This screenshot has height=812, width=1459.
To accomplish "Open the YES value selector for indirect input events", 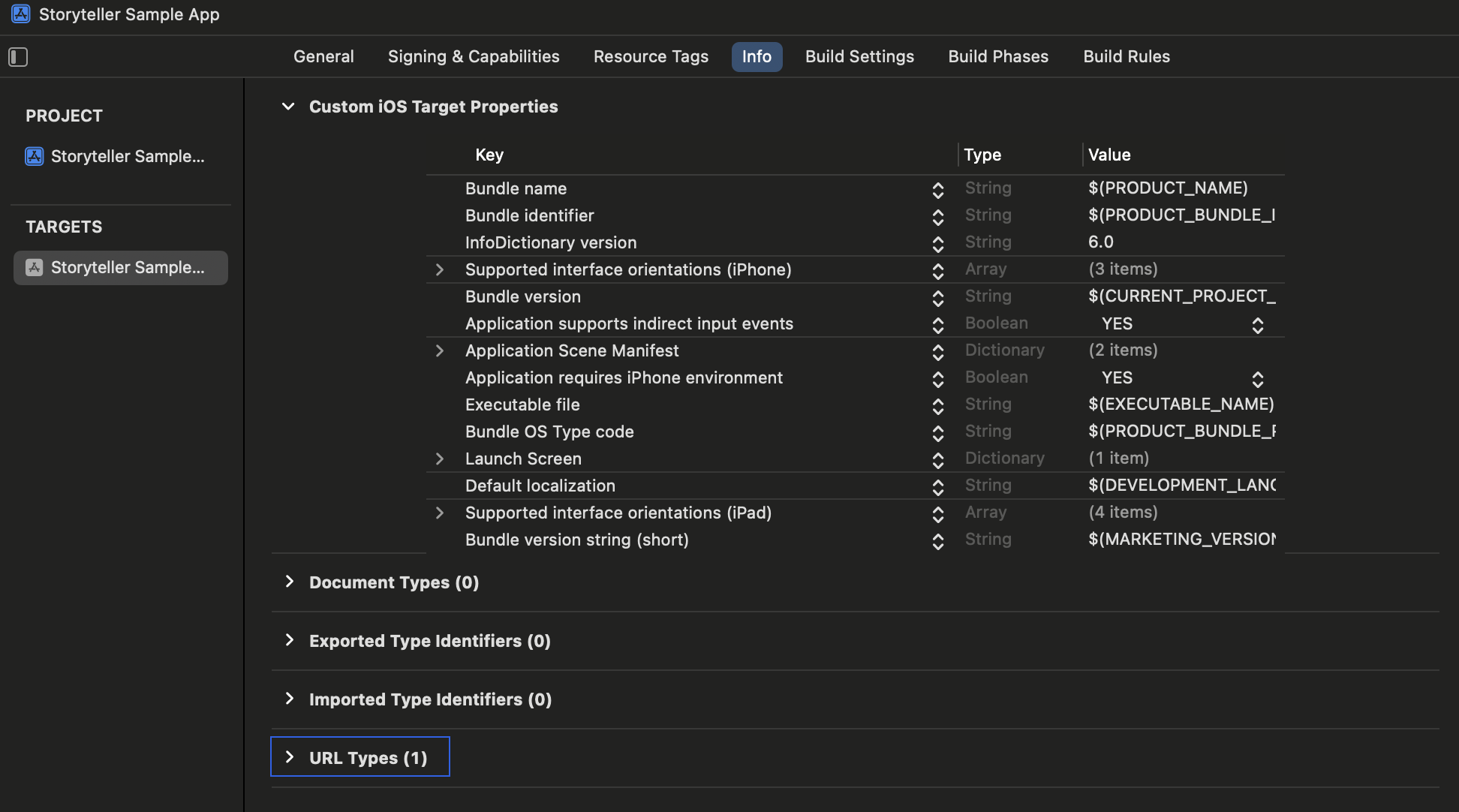I will click(x=1258, y=325).
